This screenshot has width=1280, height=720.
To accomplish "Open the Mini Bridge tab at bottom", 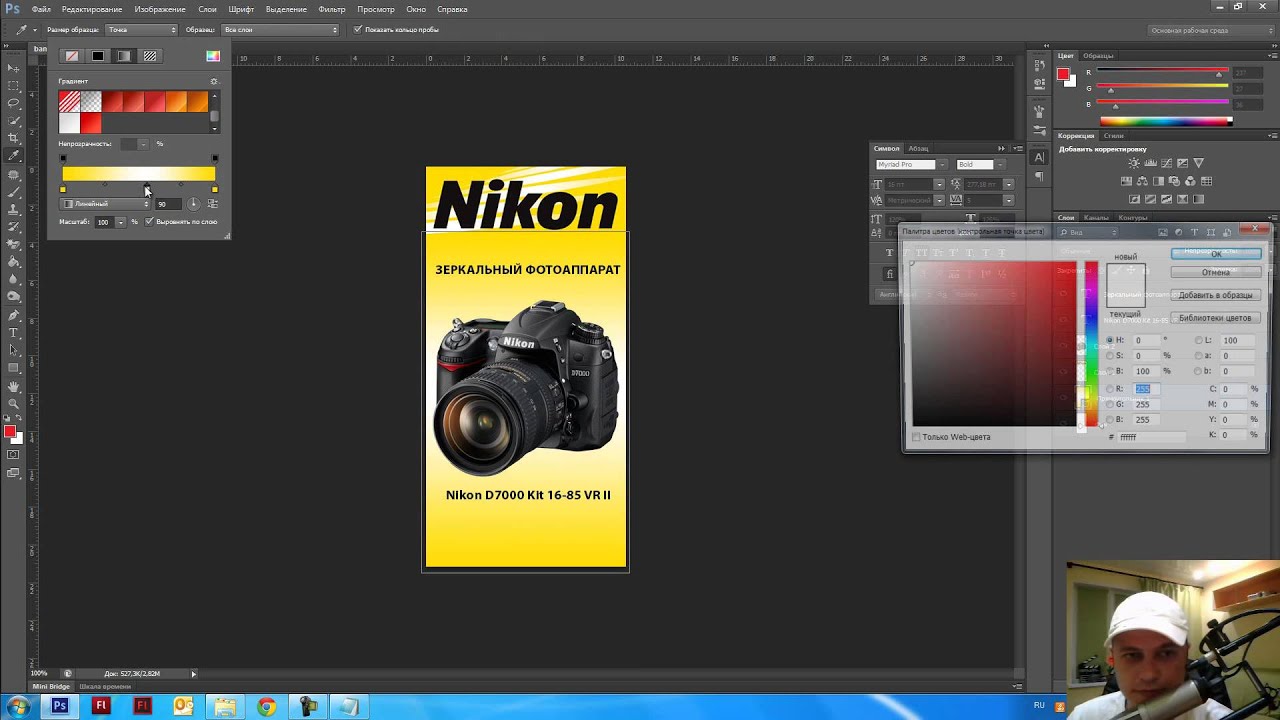I will click(51, 686).
